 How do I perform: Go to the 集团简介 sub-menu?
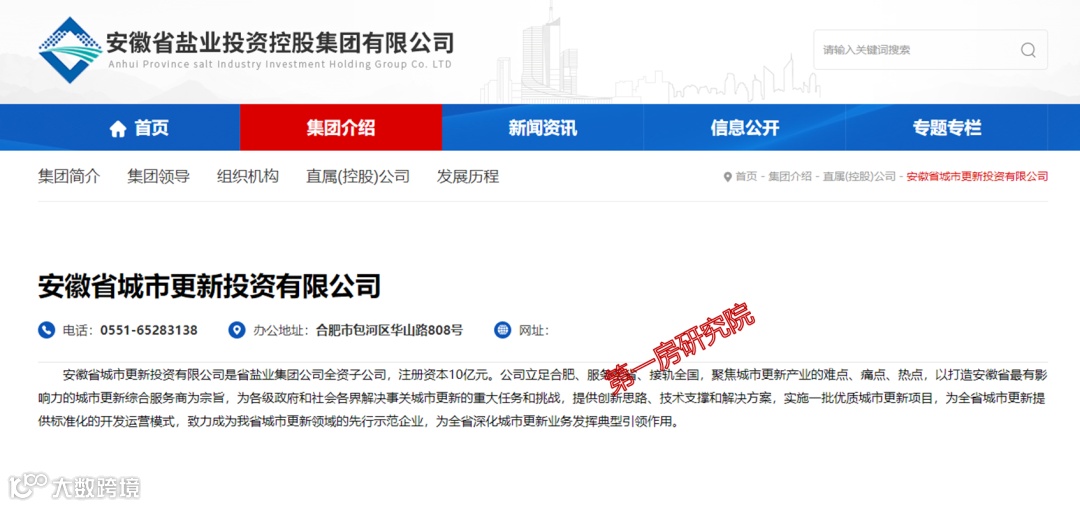(x=69, y=176)
